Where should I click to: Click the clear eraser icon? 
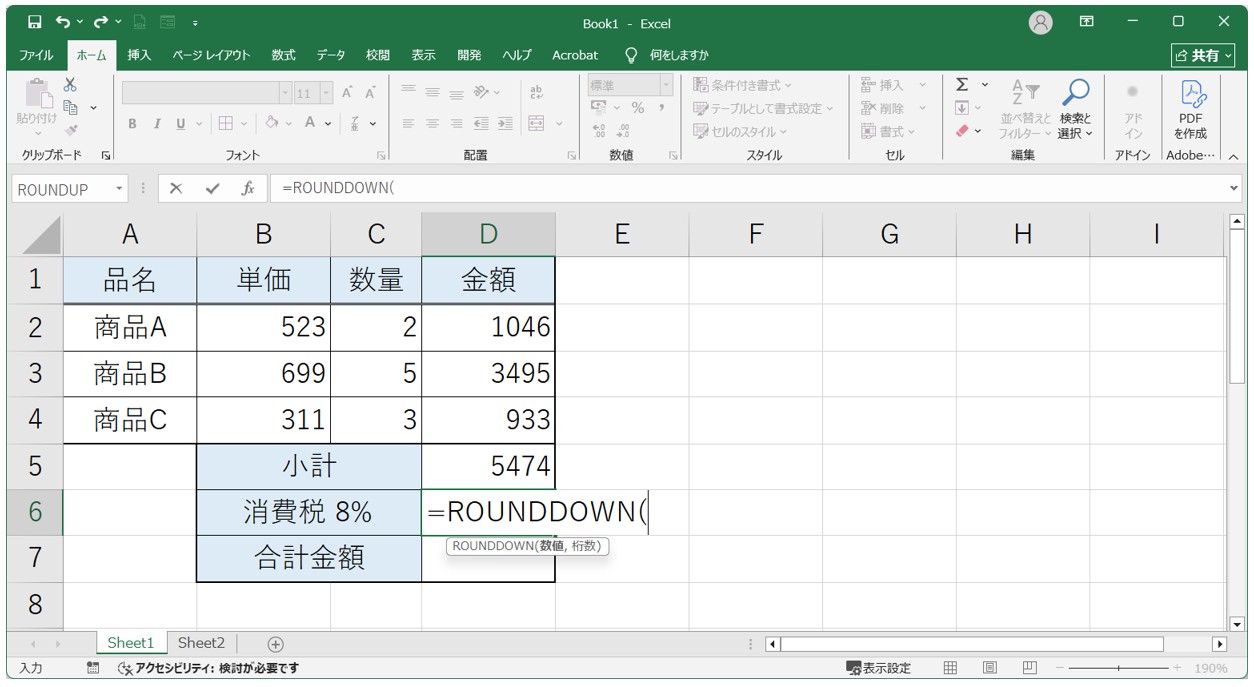(x=962, y=131)
